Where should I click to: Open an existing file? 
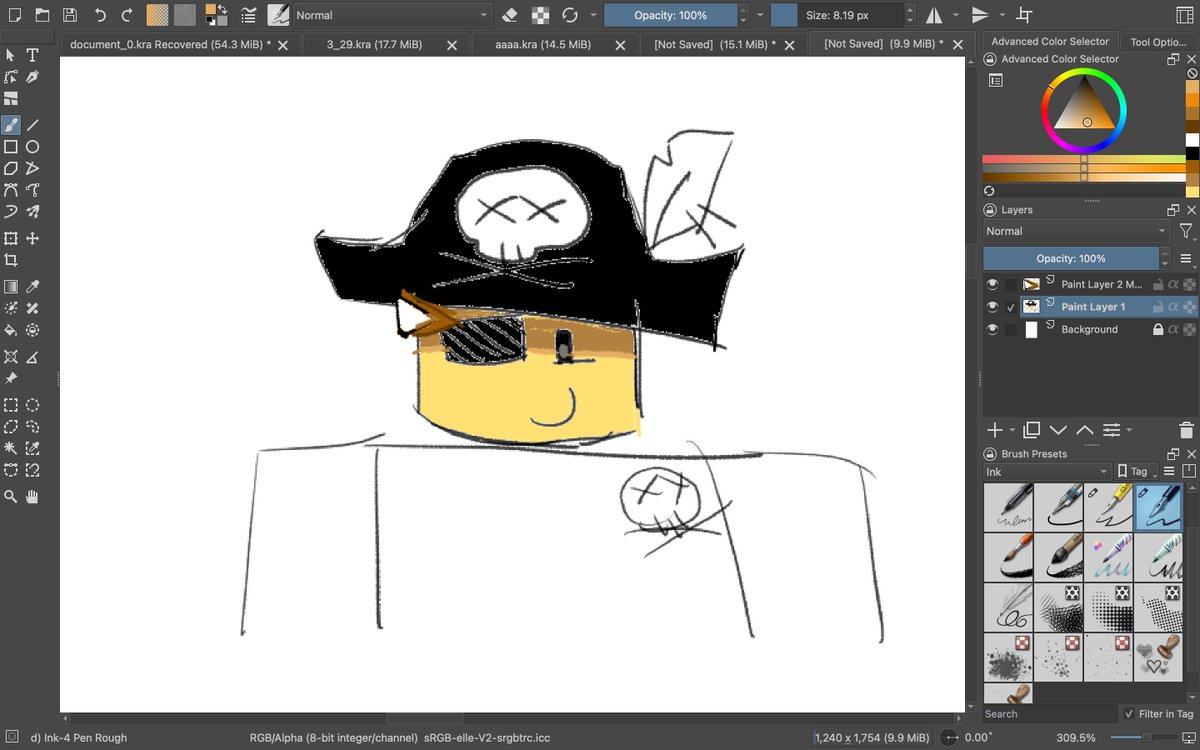41,15
